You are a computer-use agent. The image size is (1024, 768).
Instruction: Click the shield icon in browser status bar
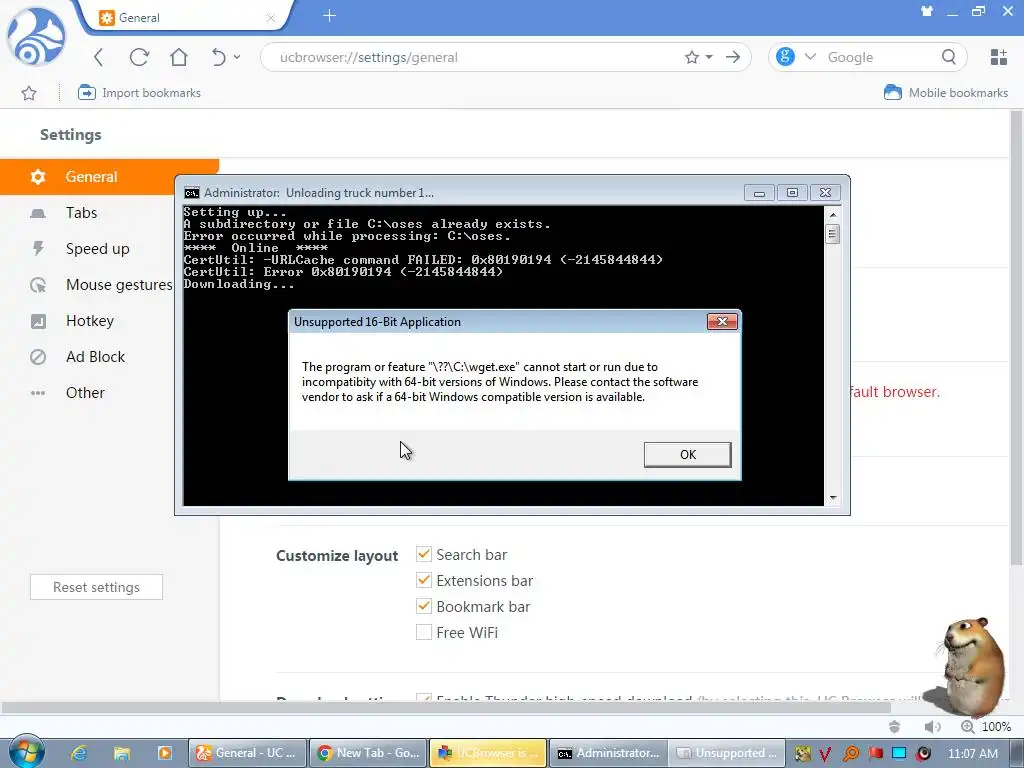pyautogui.click(x=895, y=727)
